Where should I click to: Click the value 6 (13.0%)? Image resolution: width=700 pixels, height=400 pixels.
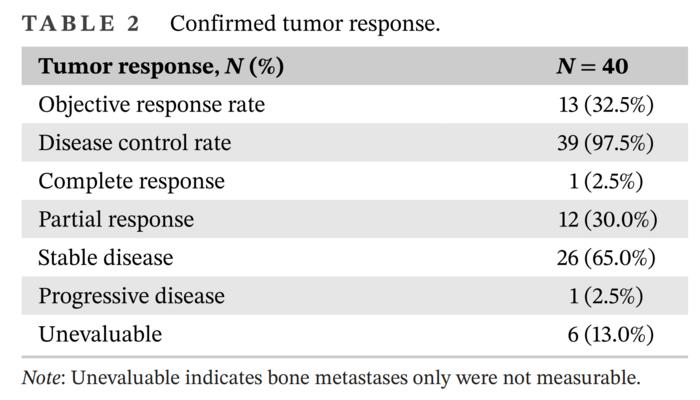click(610, 334)
